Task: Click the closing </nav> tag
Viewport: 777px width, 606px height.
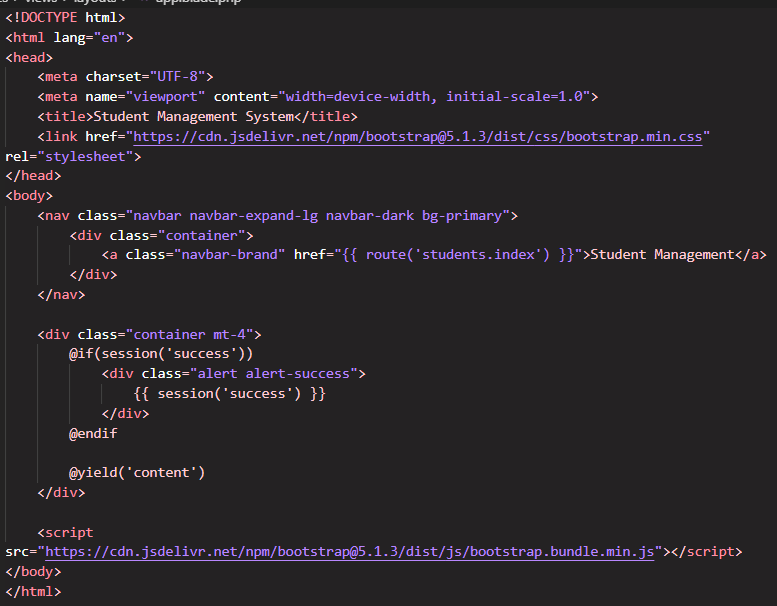Action: click(x=61, y=295)
